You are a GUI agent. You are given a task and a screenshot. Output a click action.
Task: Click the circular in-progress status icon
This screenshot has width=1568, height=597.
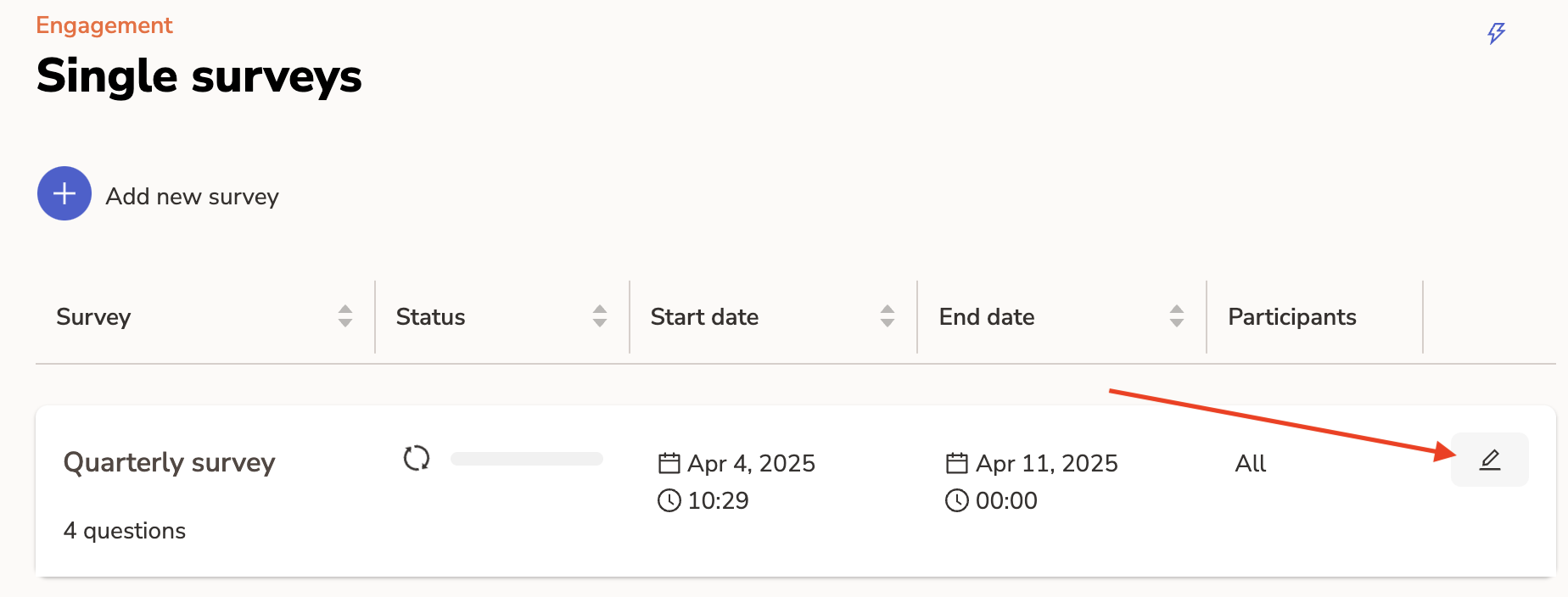tap(417, 458)
